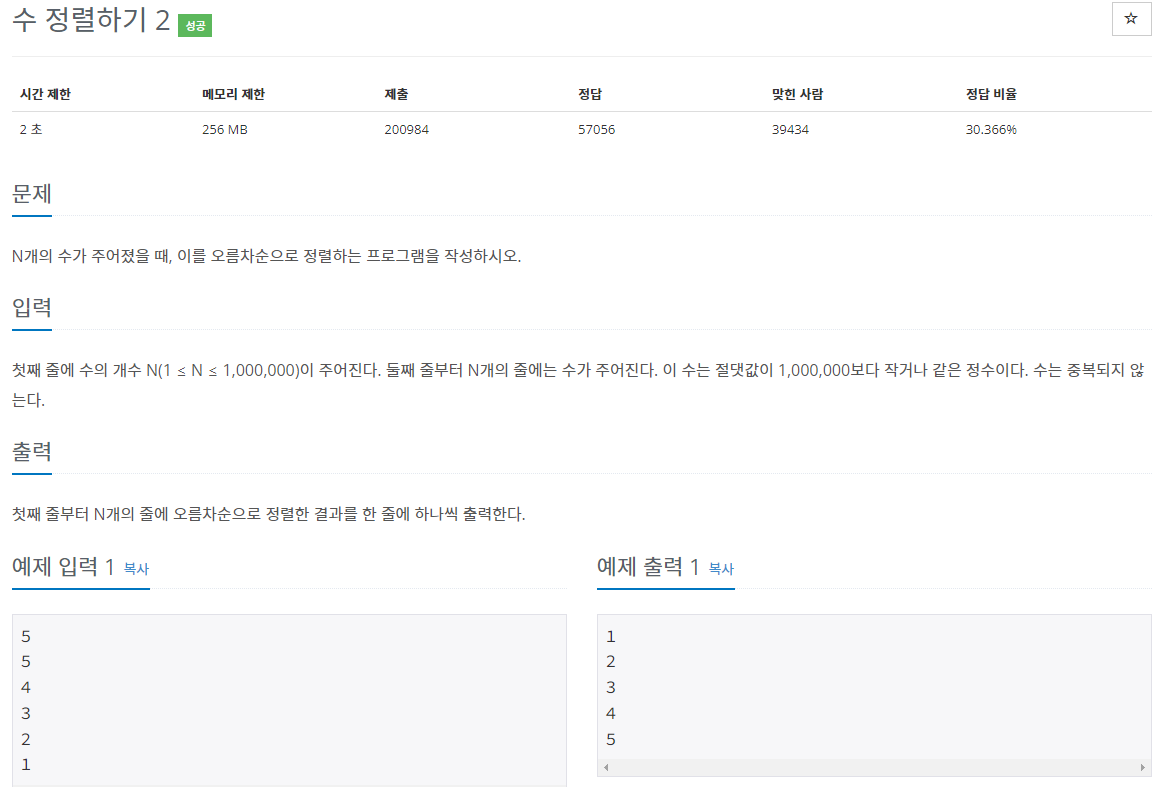Click the 정답 column header
Viewport: 1152px width, 787px height.
(590, 94)
